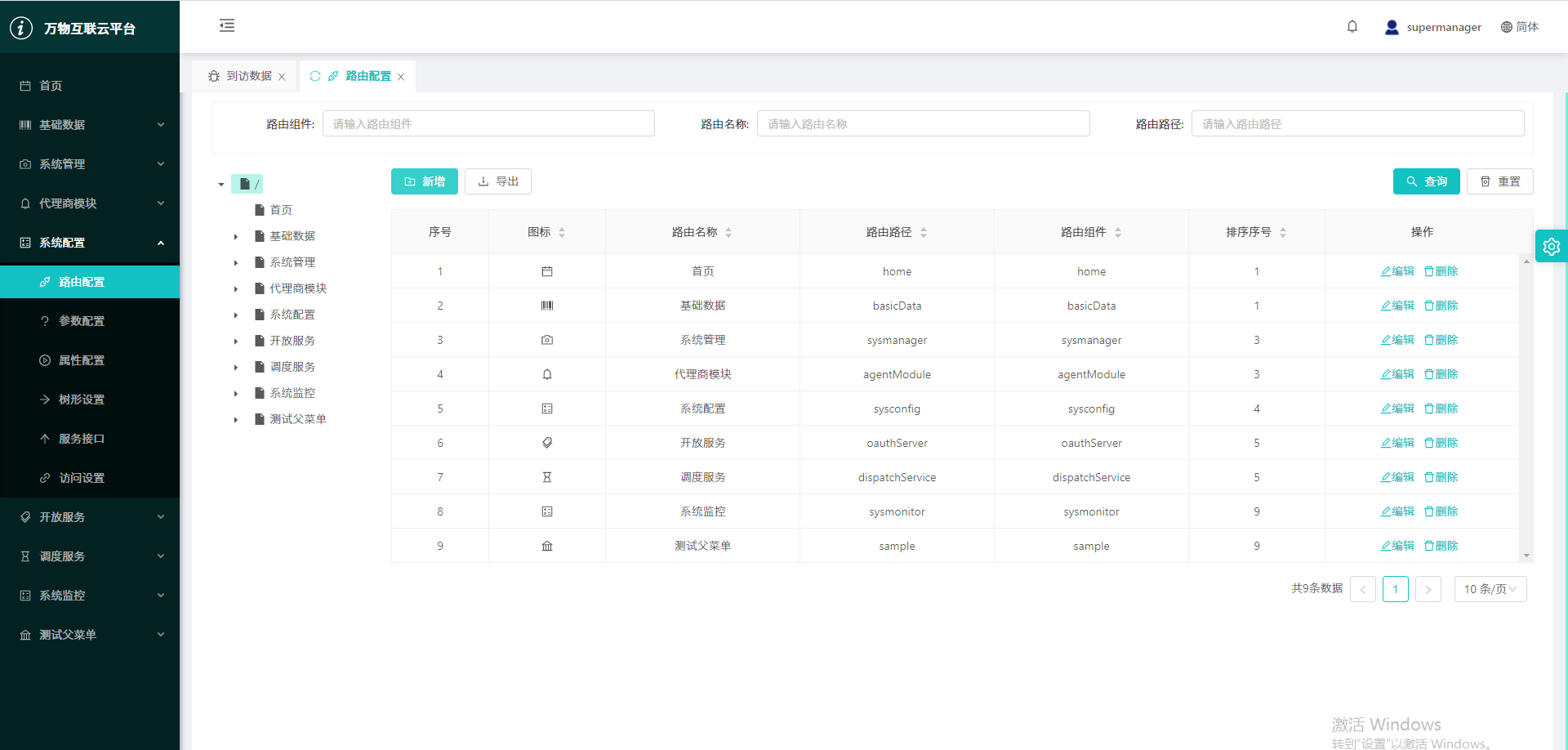This screenshot has height=750, width=1568.
Task: Open the 10 条/页 page size dropdown
Action: 1490,589
